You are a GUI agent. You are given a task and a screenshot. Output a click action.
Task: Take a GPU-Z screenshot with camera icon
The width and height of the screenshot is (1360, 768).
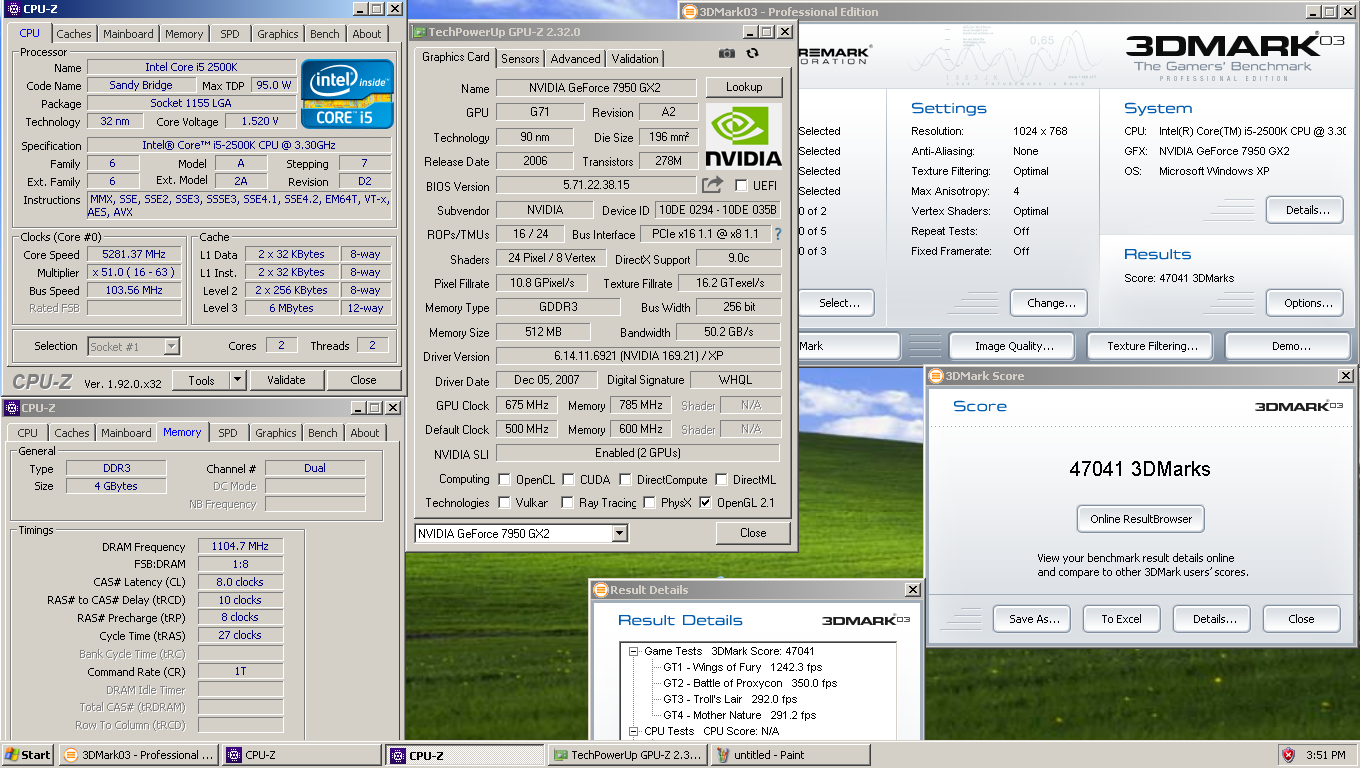(727, 53)
